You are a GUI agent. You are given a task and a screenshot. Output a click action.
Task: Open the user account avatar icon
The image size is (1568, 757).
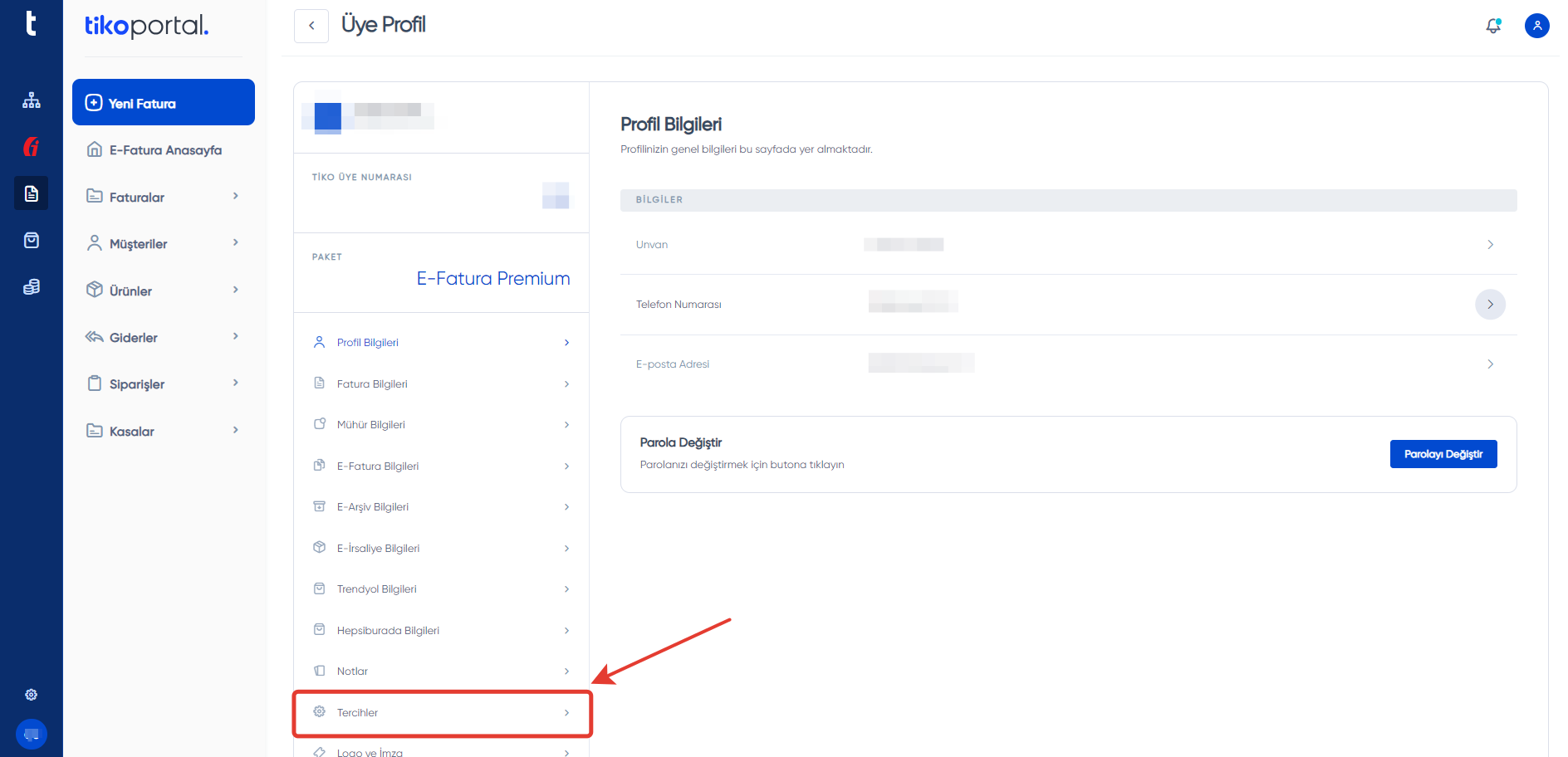pyautogui.click(x=1536, y=26)
